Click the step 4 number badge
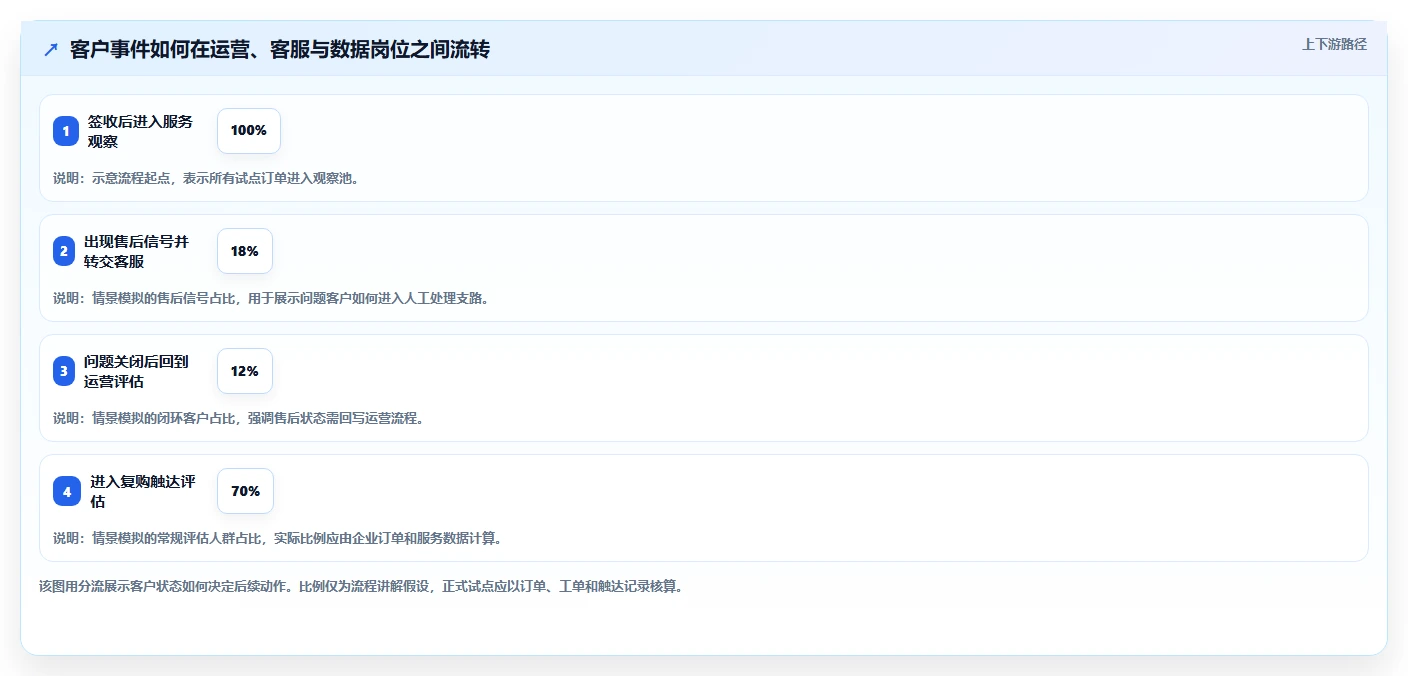The height and width of the screenshot is (676, 1408). (x=67, y=491)
